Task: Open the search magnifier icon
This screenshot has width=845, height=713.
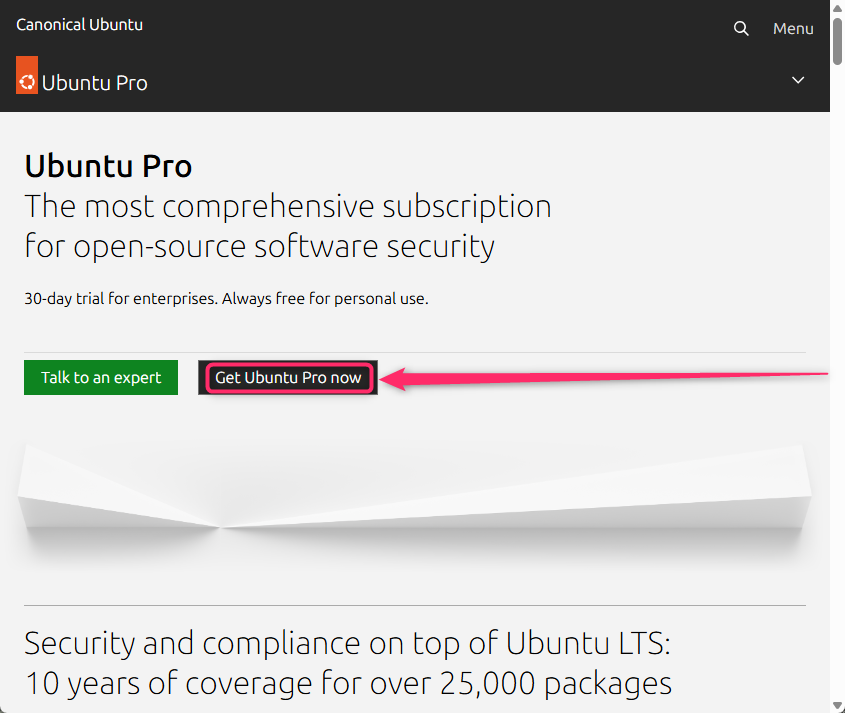Action: 741,29
